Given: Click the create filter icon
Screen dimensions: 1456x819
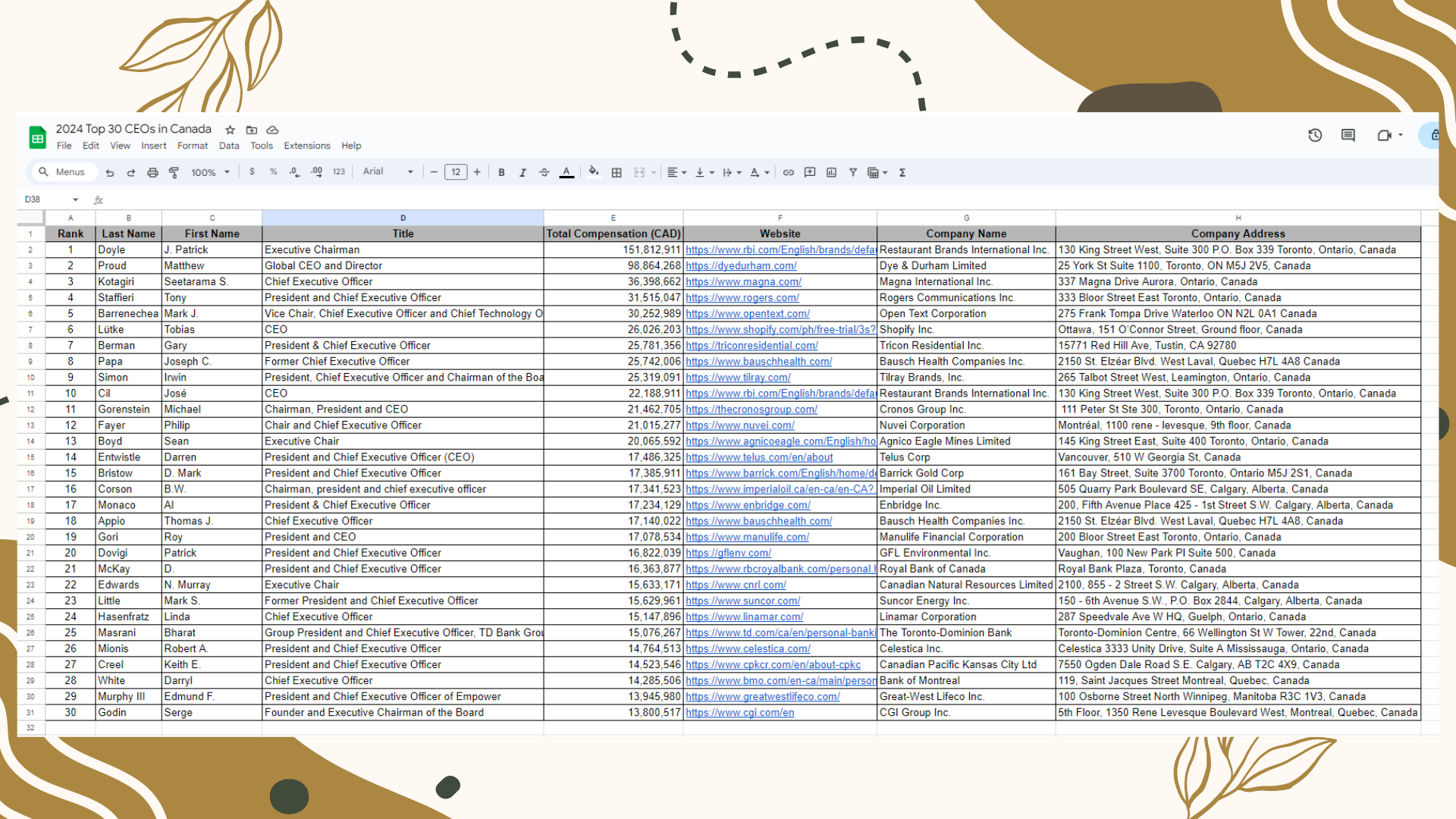Looking at the screenshot, I should [853, 173].
